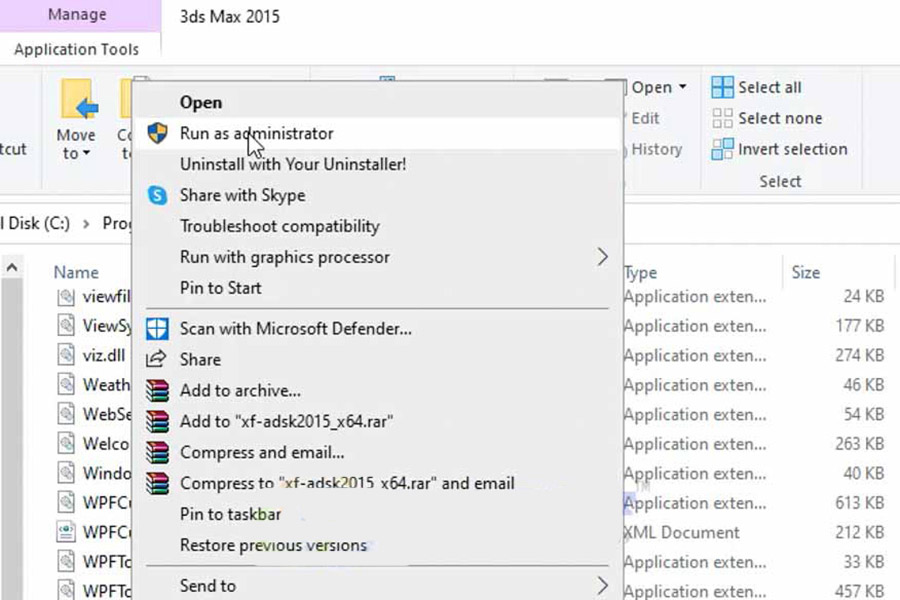Image resolution: width=900 pixels, height=600 pixels.
Task: Open the Manage ribbon tab
Action: point(77,14)
